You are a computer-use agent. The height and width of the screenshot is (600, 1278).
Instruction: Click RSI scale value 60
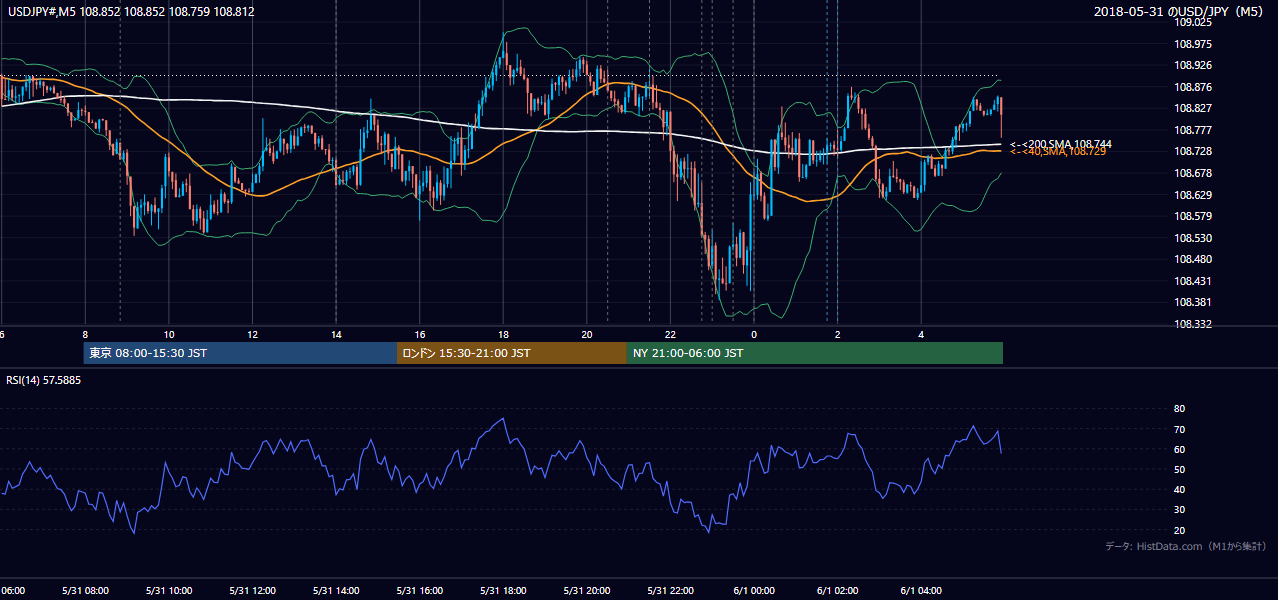[1179, 449]
